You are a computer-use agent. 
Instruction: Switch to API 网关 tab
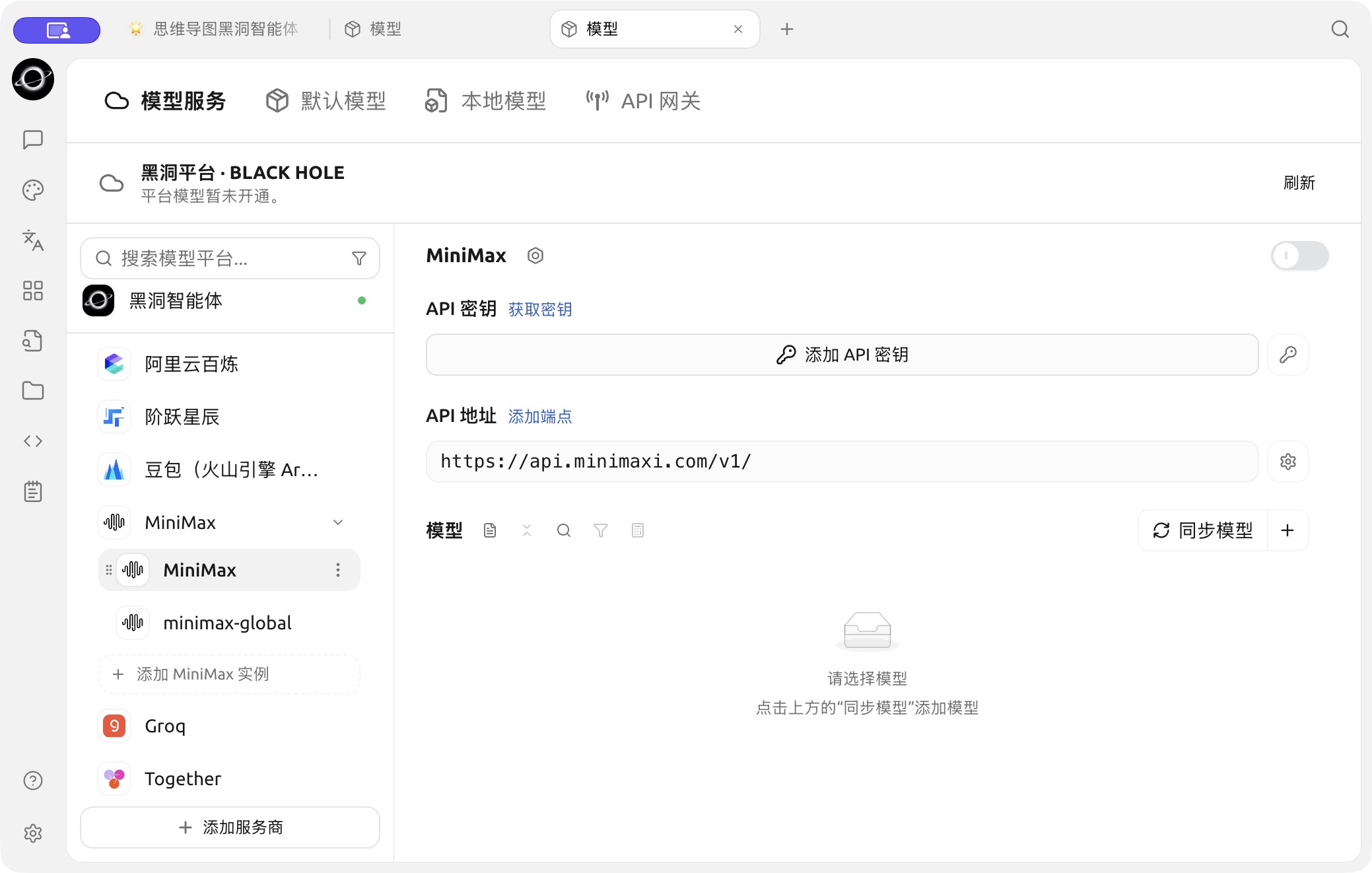click(643, 101)
